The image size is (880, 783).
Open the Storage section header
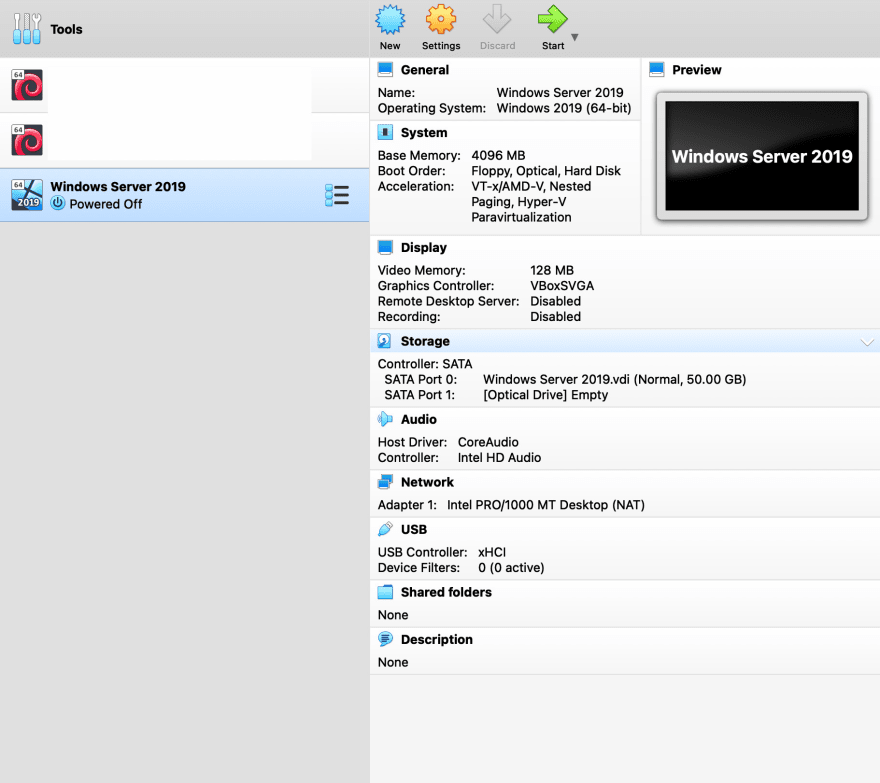click(x=425, y=341)
